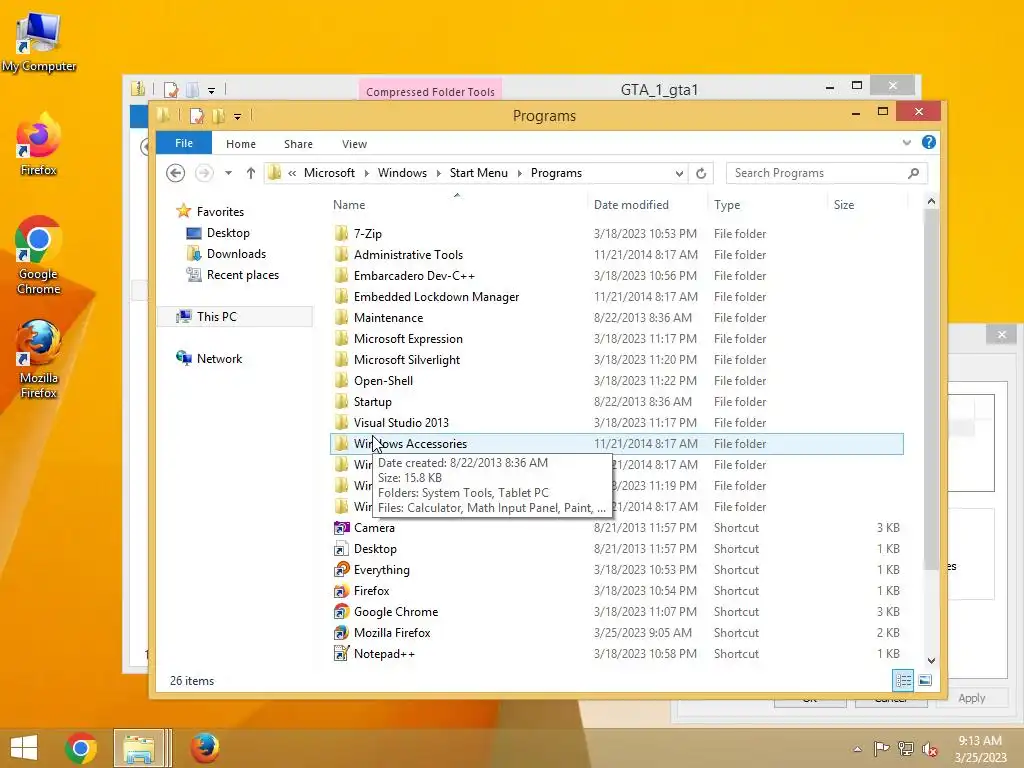Open the File tab
The image size is (1024, 768).
coord(184,143)
